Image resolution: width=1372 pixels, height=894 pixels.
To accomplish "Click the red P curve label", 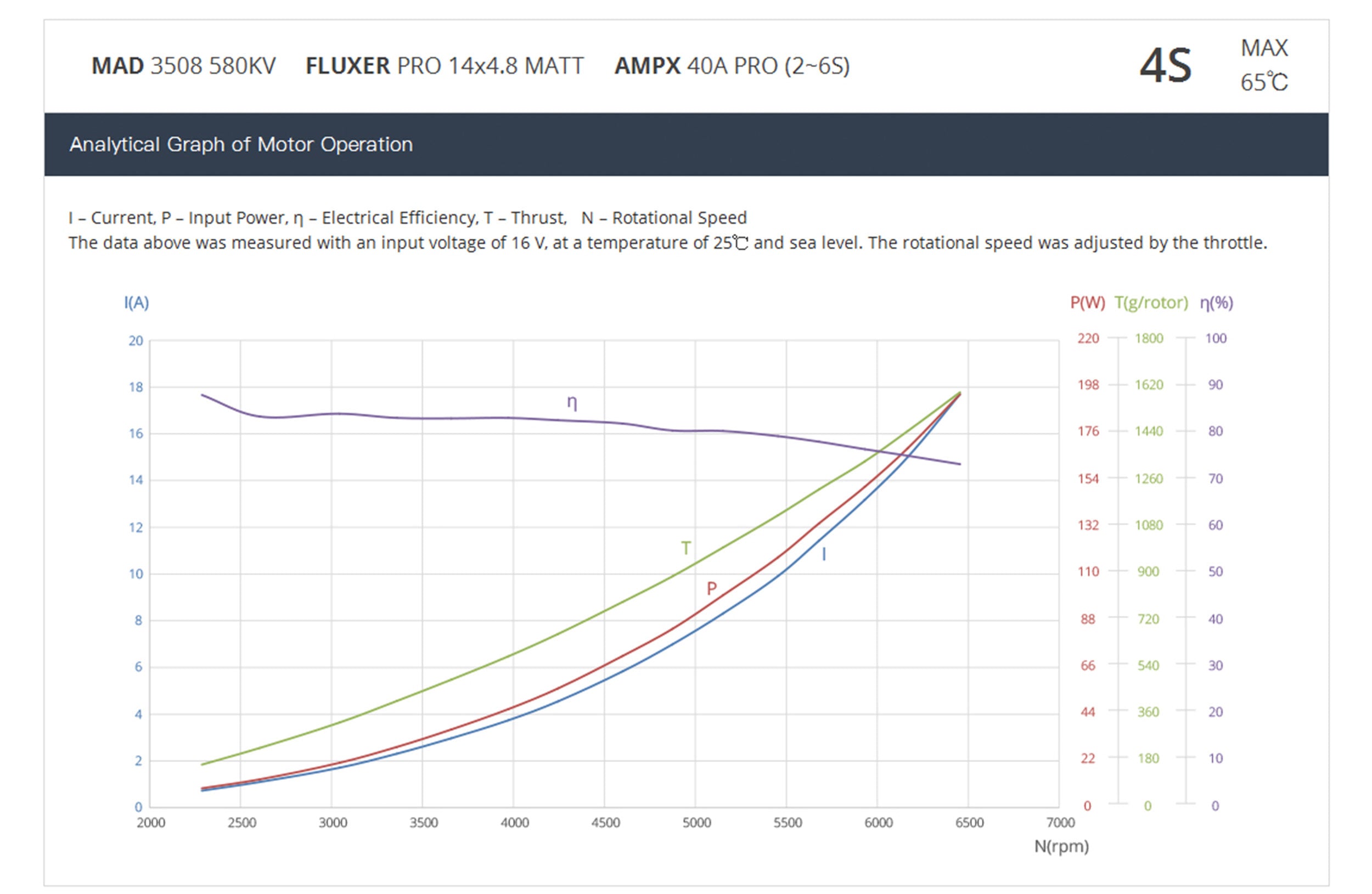I will click(711, 588).
